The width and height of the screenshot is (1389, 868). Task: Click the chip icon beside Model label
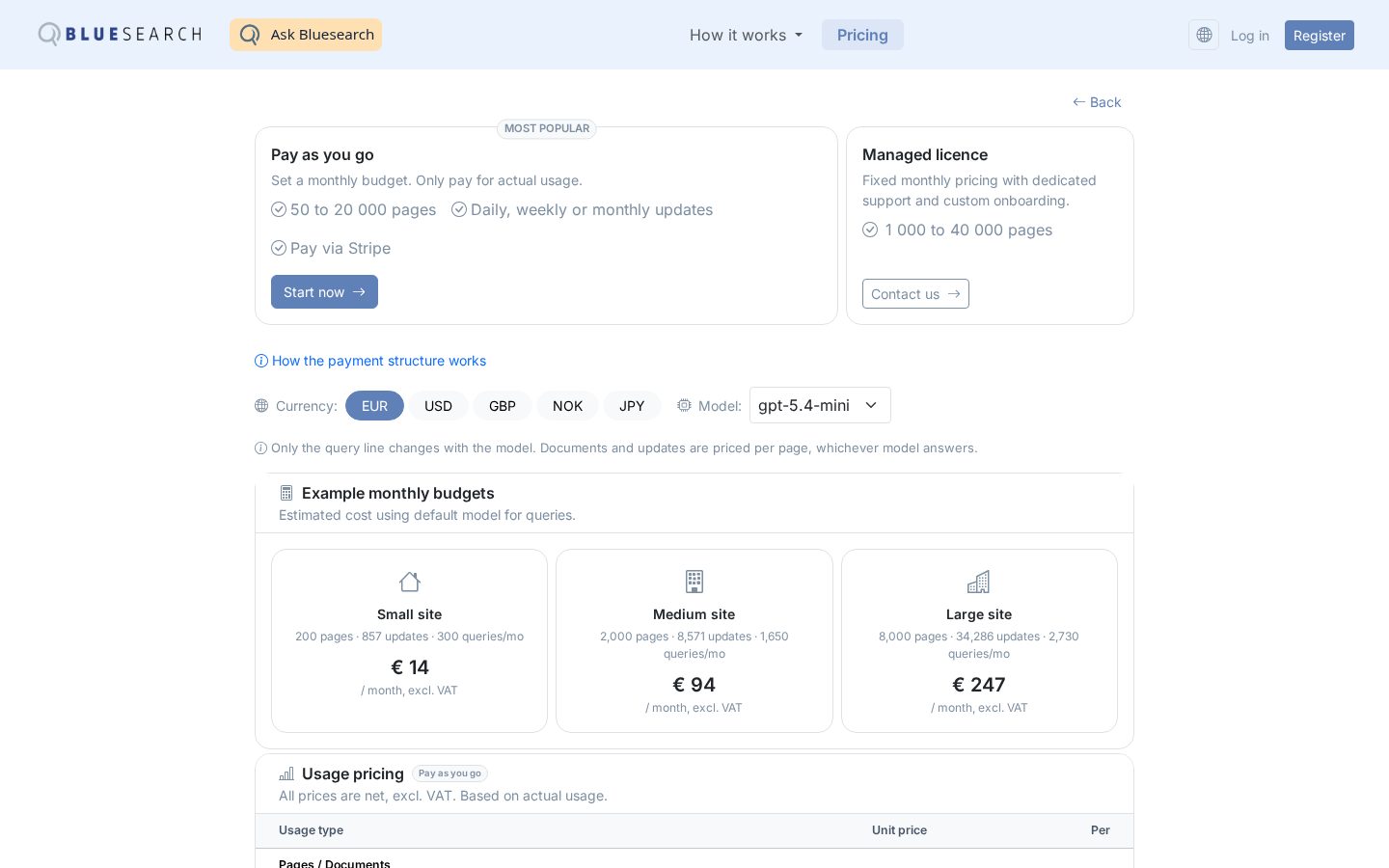click(x=684, y=406)
